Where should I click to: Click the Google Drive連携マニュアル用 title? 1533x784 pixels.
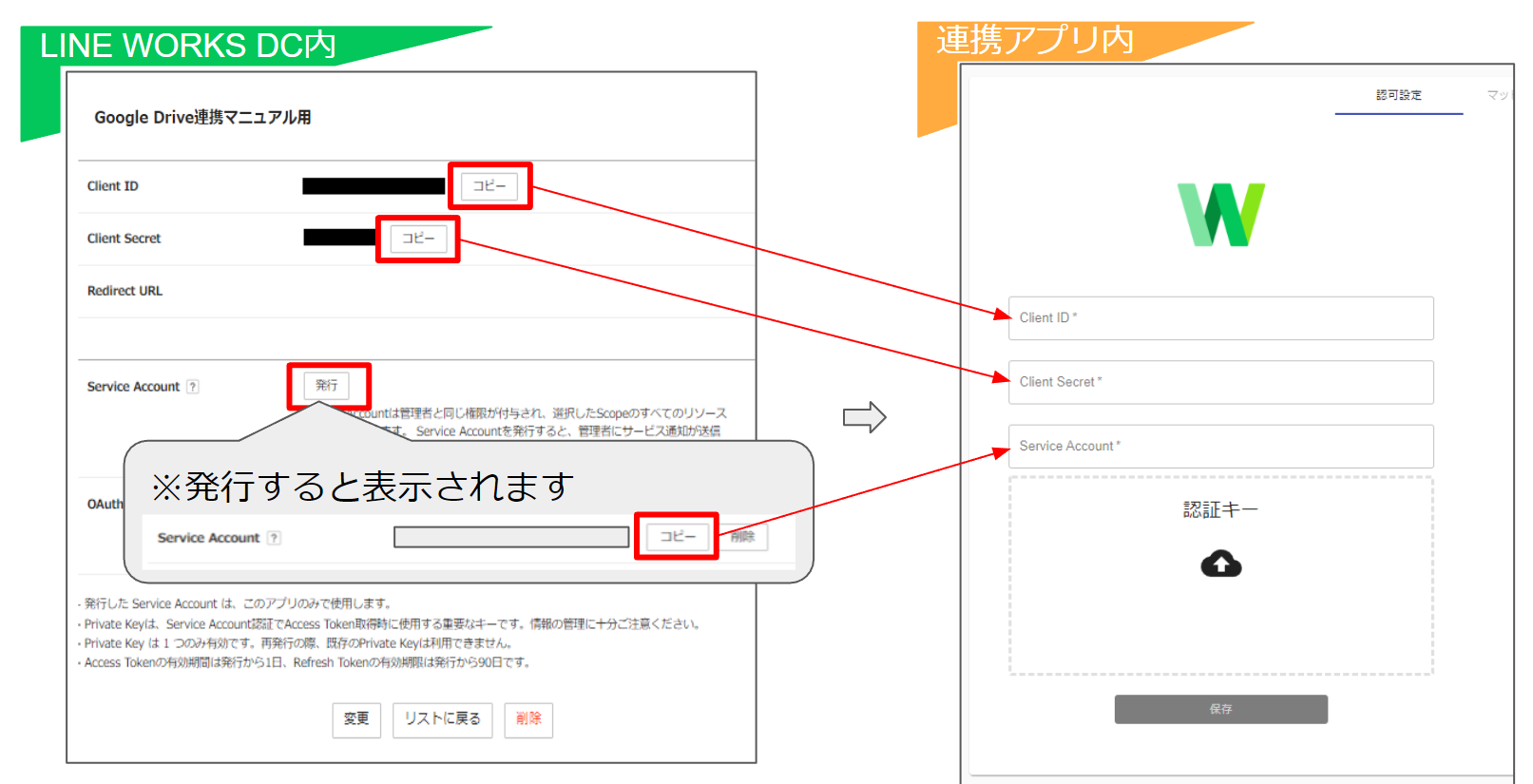[x=202, y=117]
